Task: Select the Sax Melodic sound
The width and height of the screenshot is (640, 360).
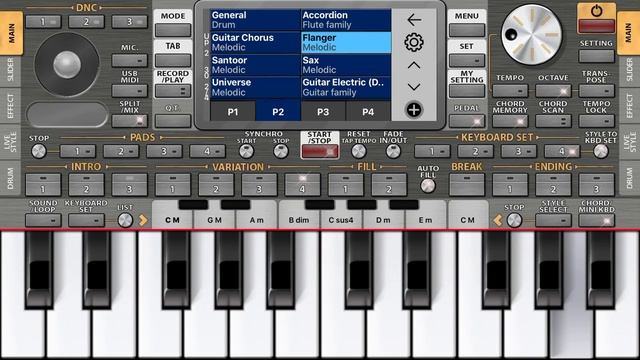Action: click(x=346, y=65)
